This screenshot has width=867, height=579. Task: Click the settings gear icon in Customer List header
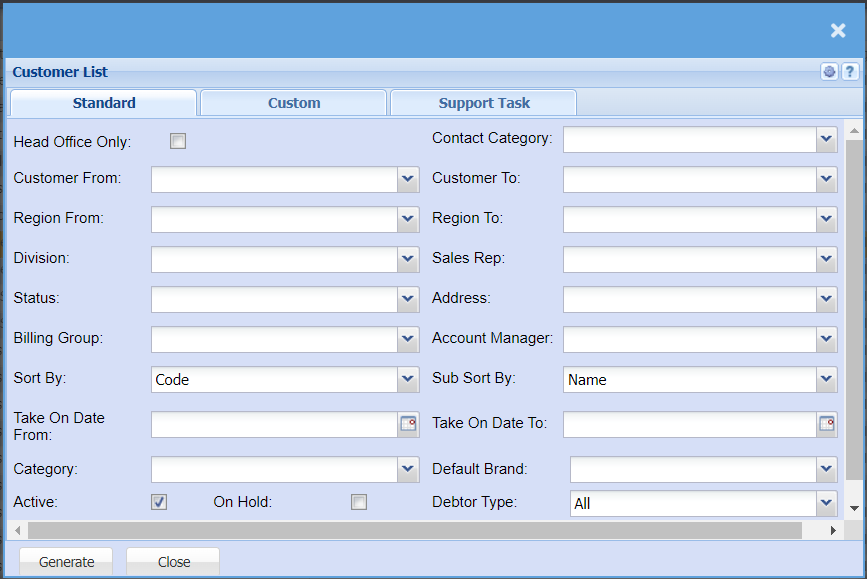(829, 72)
